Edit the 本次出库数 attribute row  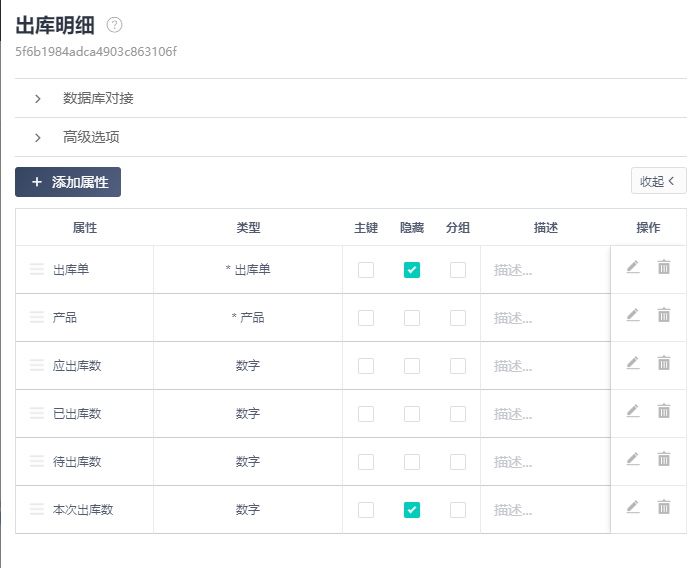tap(633, 507)
